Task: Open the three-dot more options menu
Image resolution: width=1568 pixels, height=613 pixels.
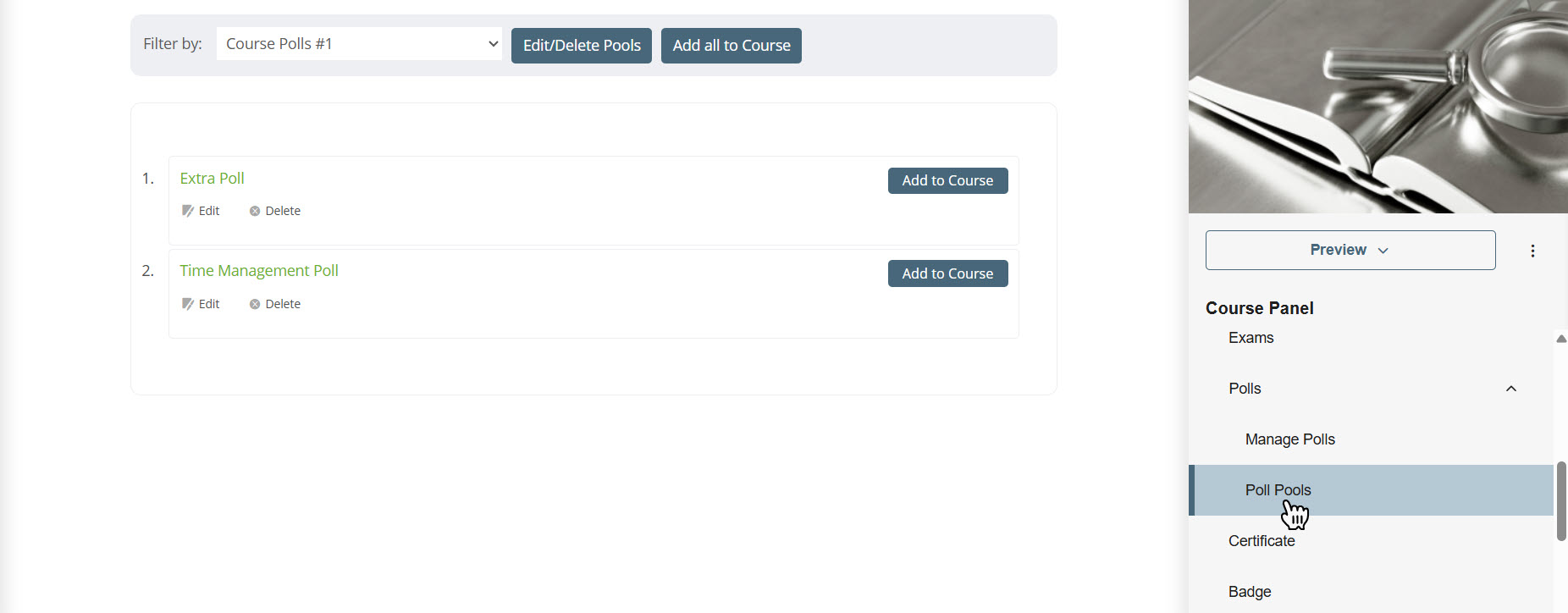Action: click(1532, 251)
